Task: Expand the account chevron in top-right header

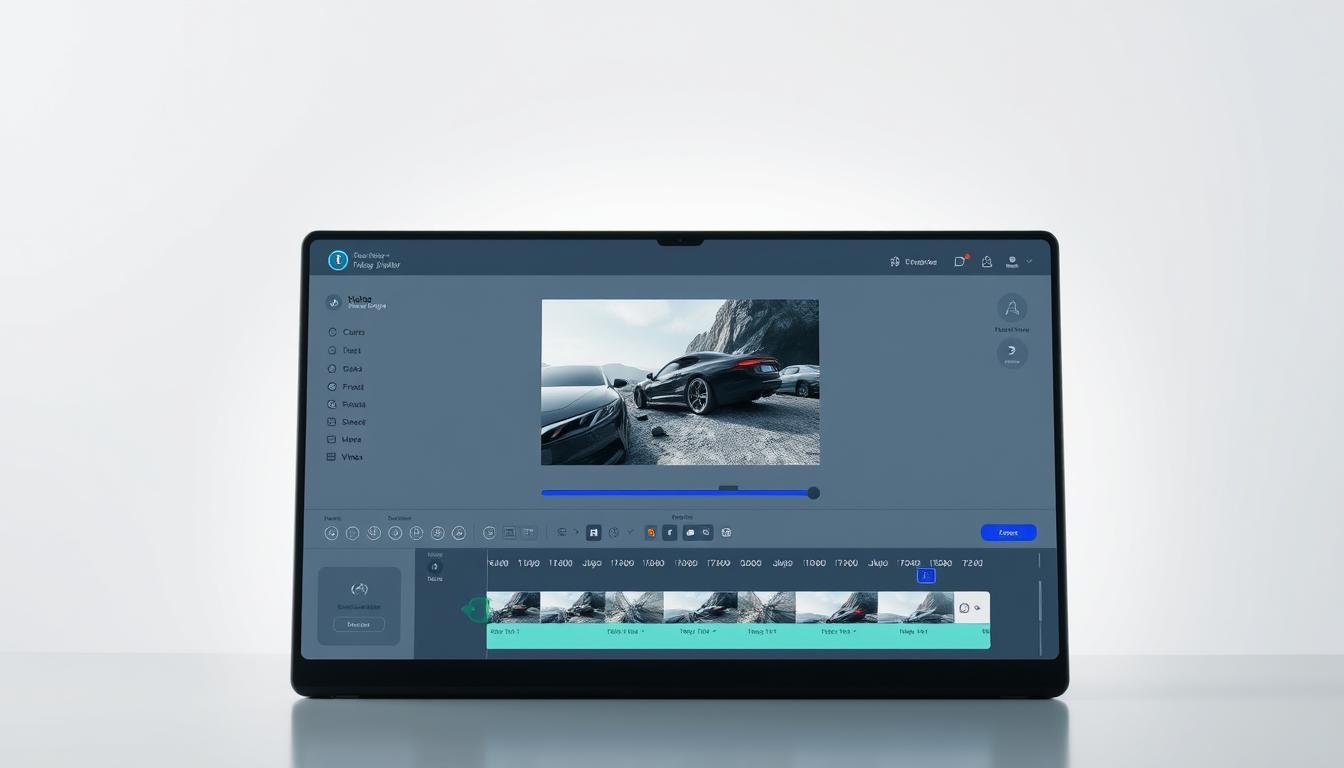Action: [1029, 261]
